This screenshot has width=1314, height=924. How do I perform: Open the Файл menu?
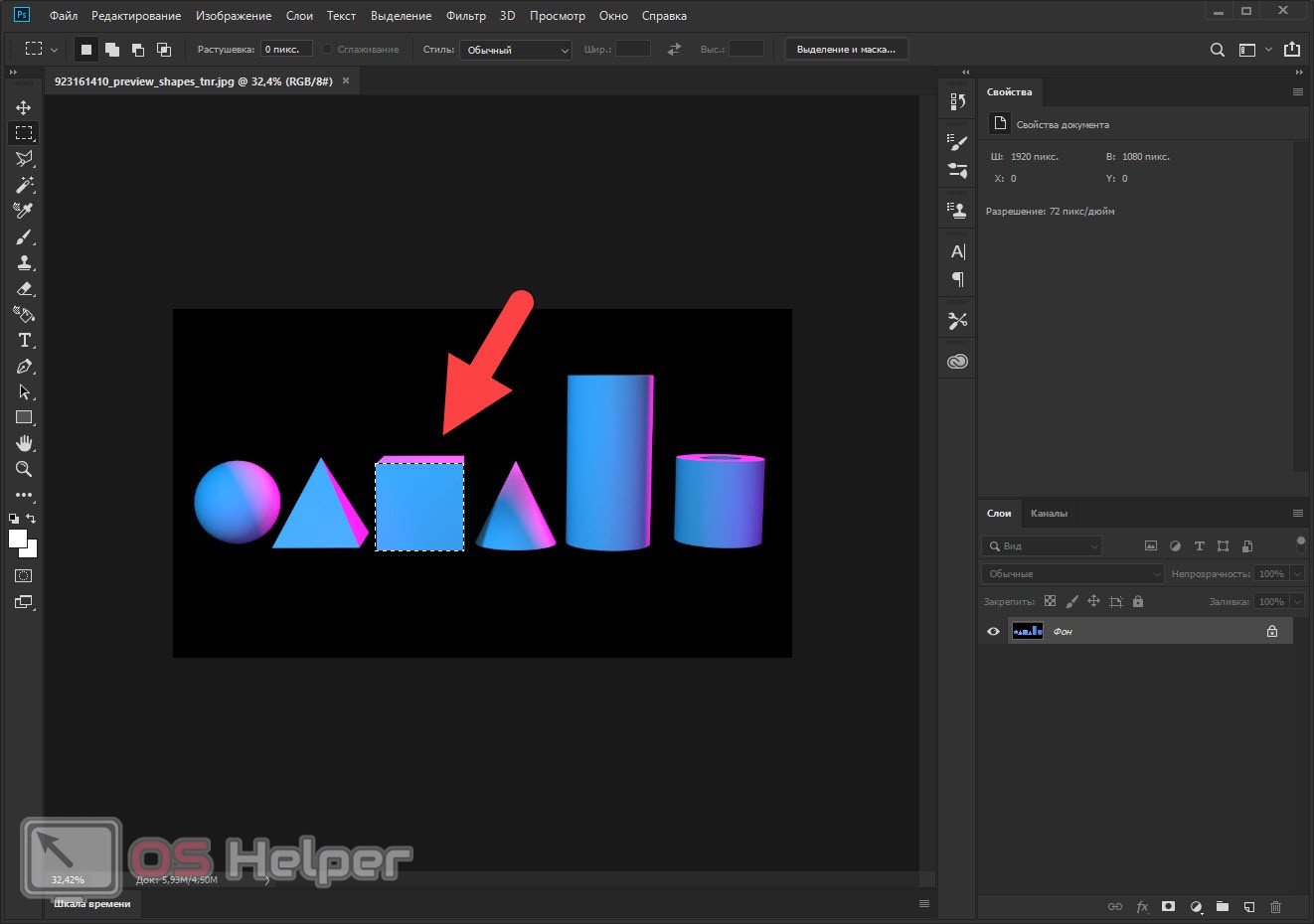(x=64, y=16)
